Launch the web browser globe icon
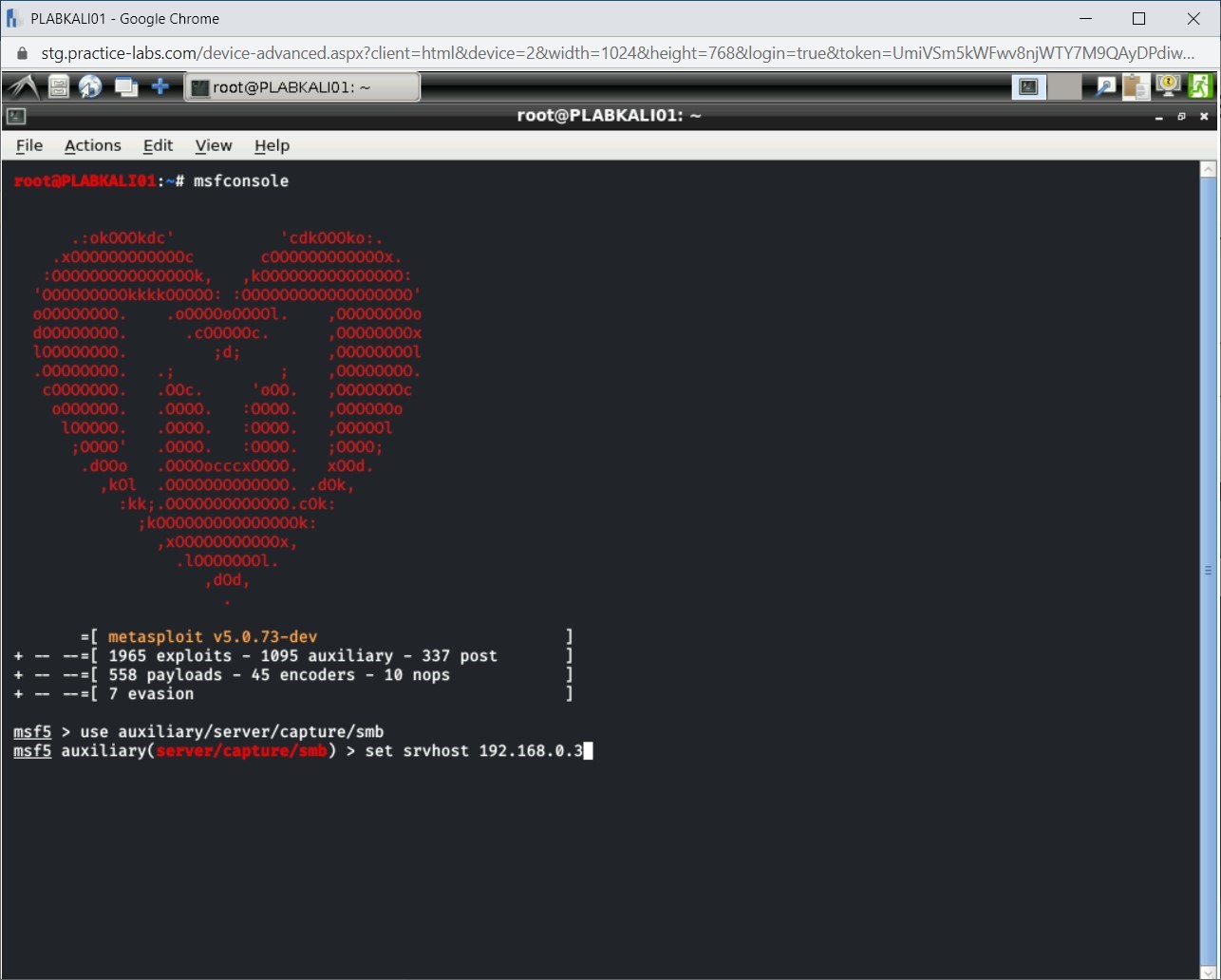 click(x=91, y=86)
